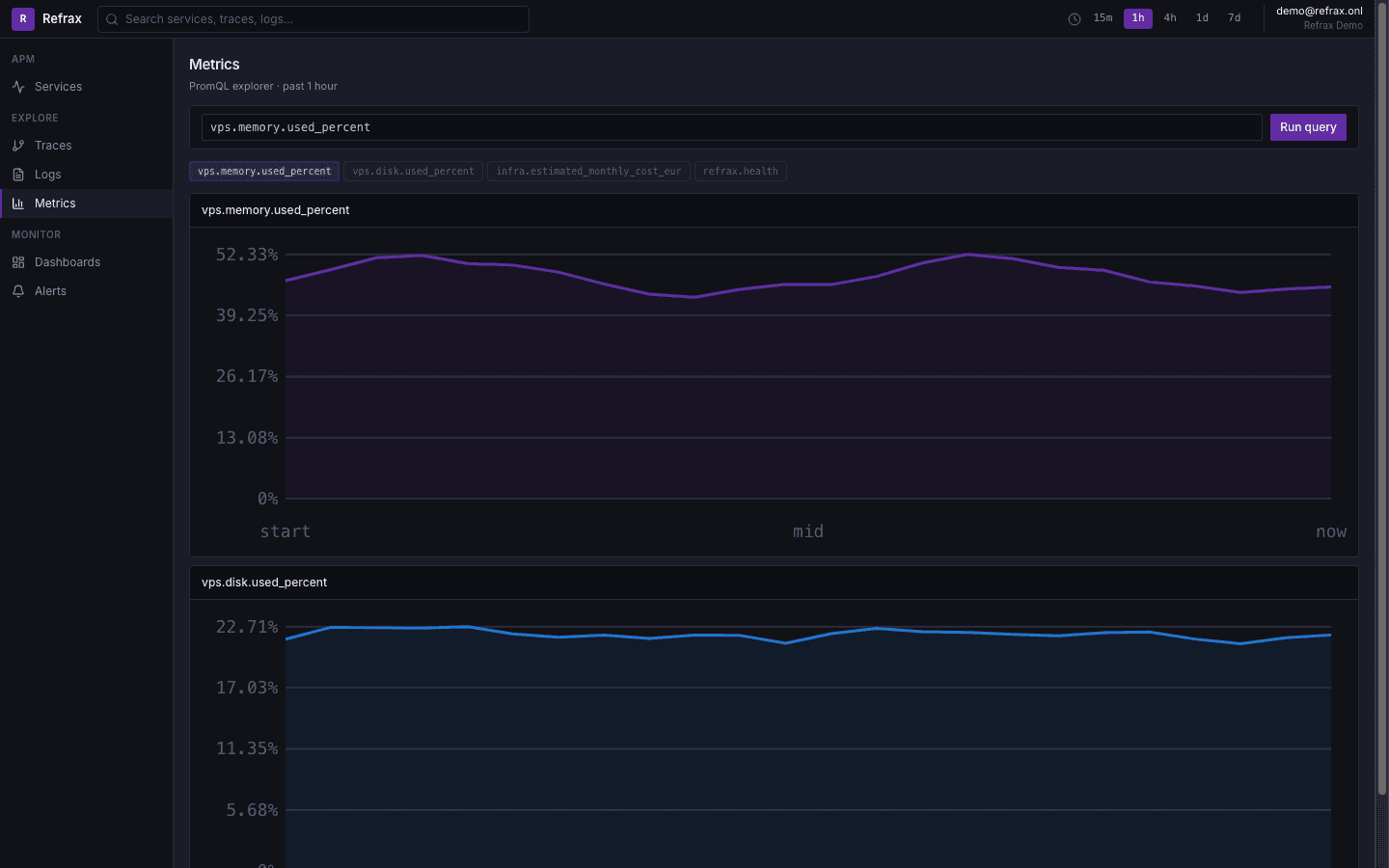This screenshot has height=868, width=1389.
Task: Select vps.memory.used_percent preset chip
Action: tap(264, 172)
